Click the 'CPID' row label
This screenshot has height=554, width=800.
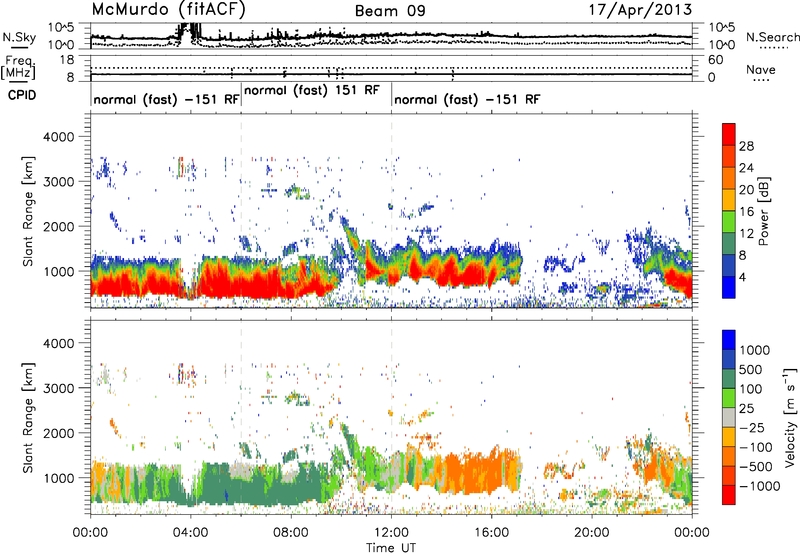[22, 95]
